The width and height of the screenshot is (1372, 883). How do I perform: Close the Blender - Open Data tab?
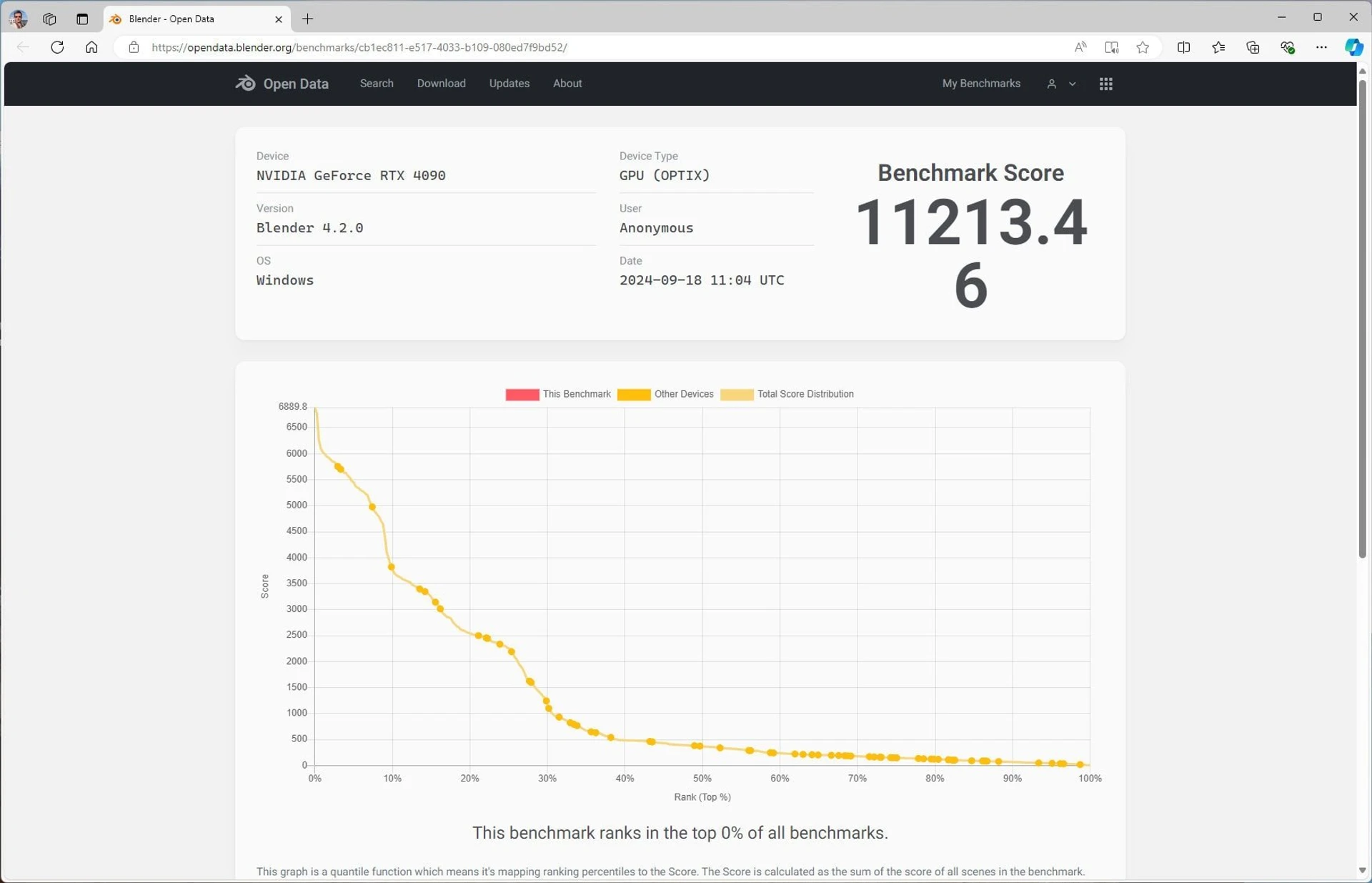(x=279, y=19)
